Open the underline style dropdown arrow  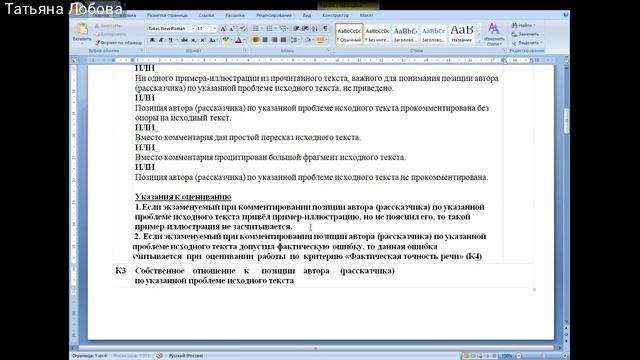pyautogui.click(x=176, y=40)
